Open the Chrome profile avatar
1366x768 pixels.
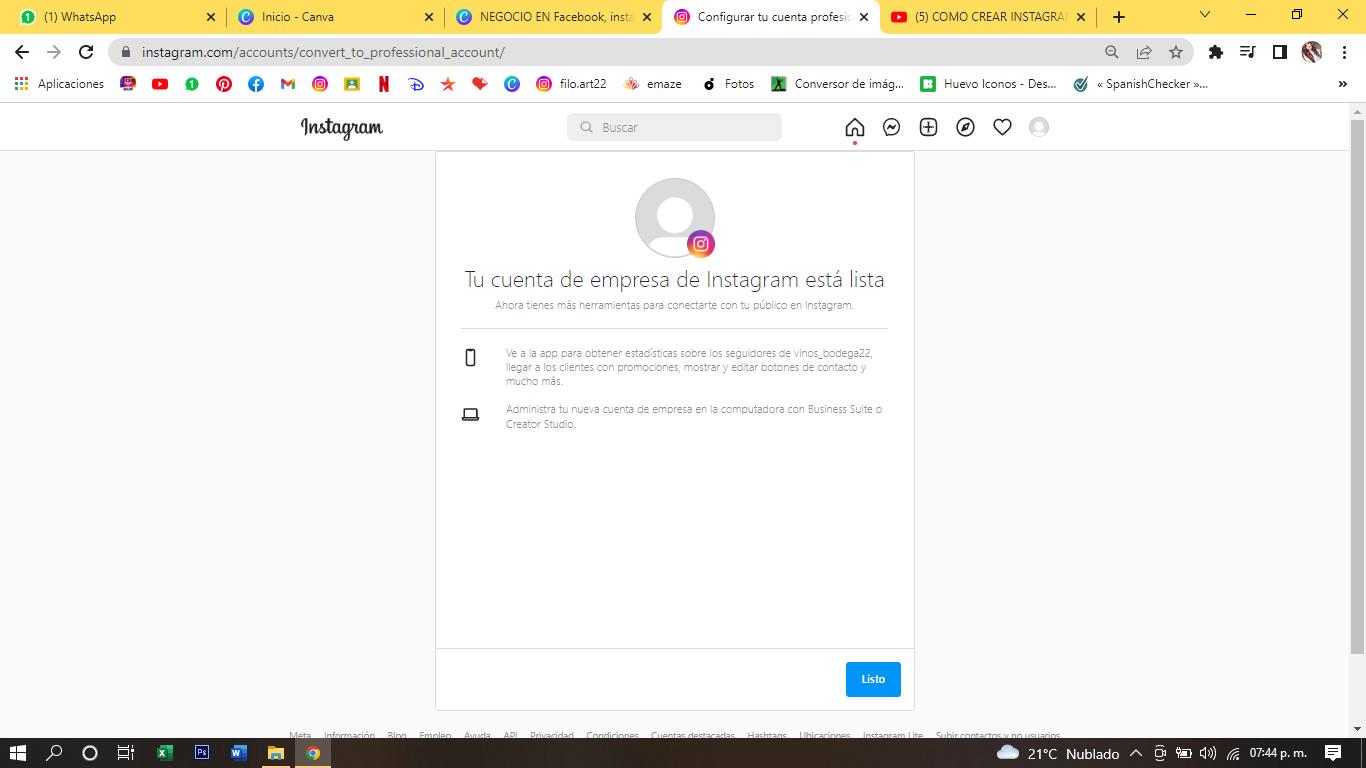pos(1312,52)
